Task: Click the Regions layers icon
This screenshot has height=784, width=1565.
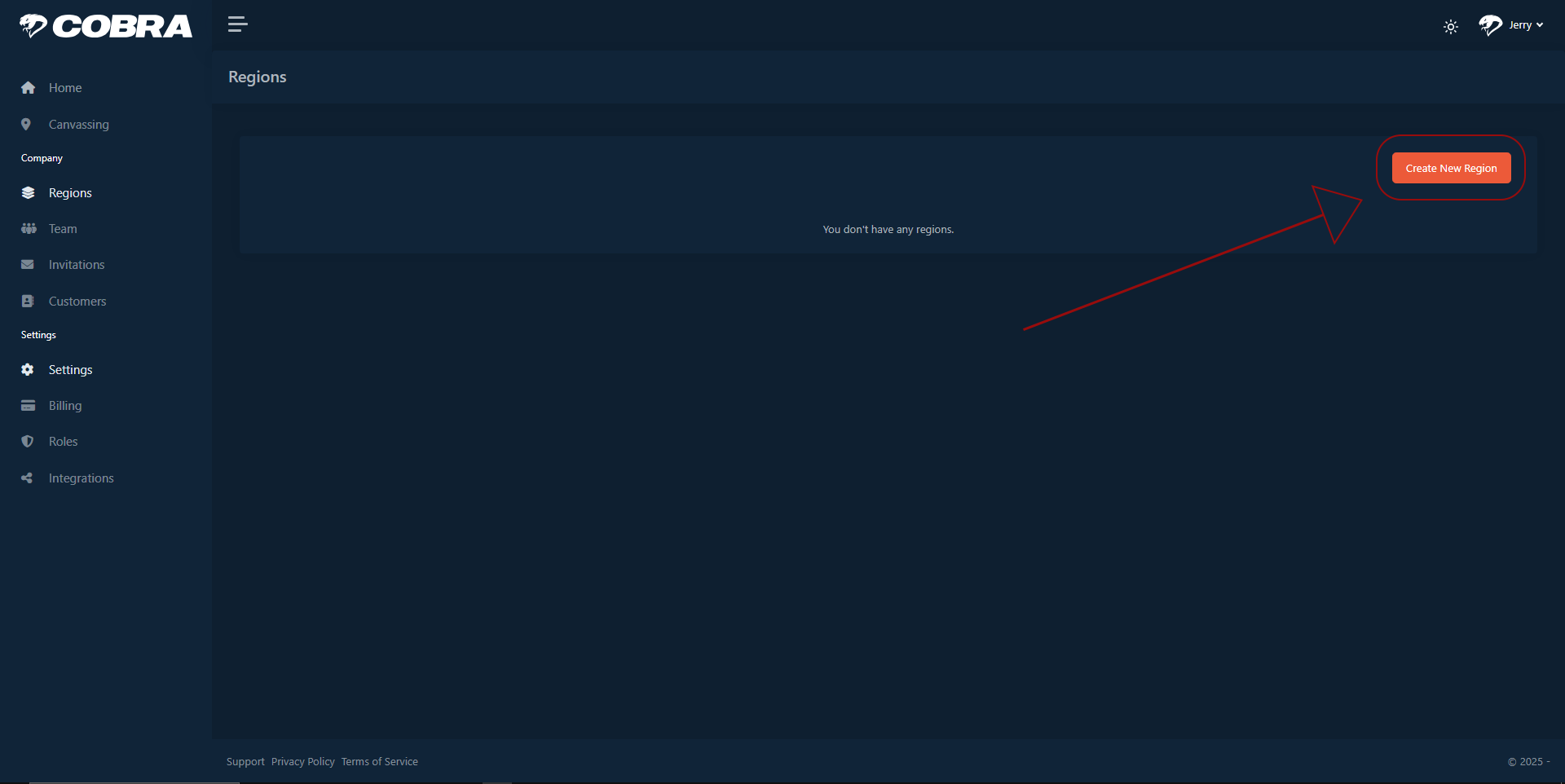Action: pos(28,193)
